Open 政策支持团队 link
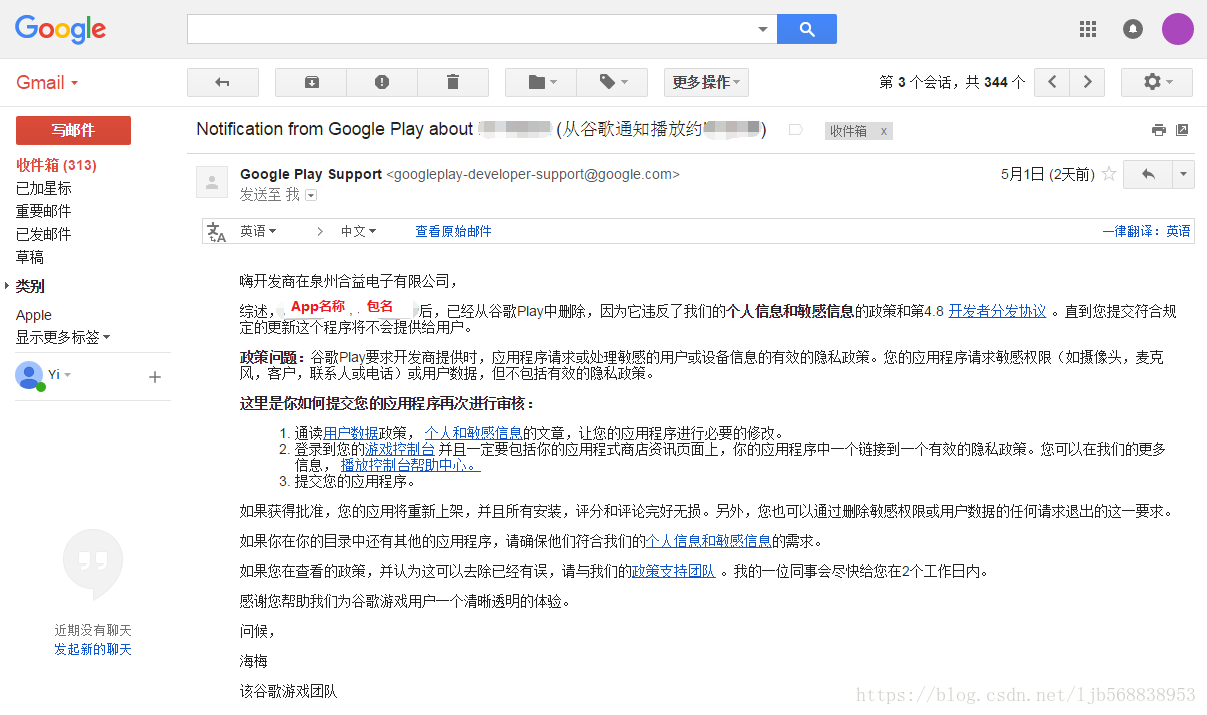1207x715 pixels. [x=672, y=572]
